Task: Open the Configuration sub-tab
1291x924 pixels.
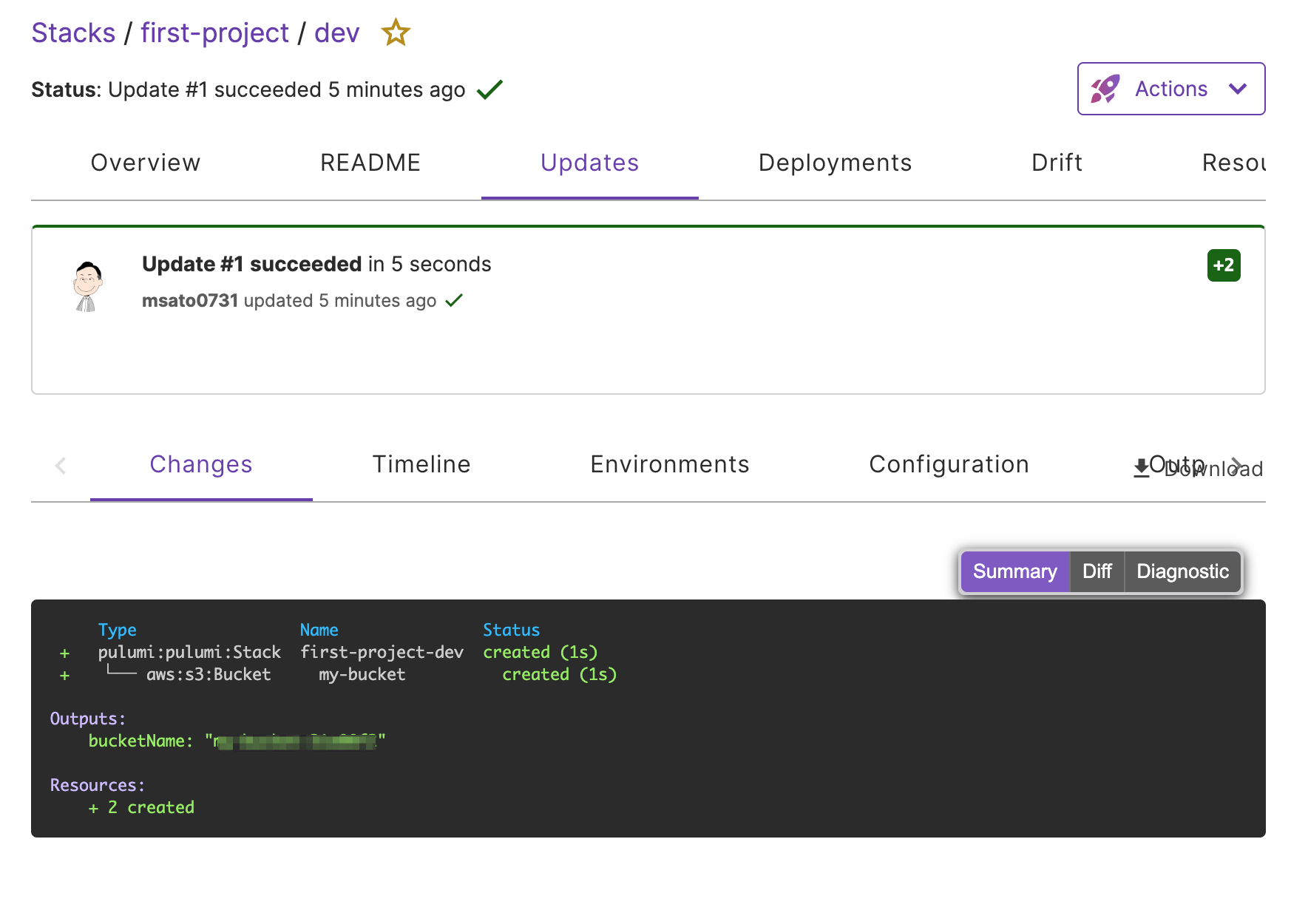Action: (x=949, y=464)
